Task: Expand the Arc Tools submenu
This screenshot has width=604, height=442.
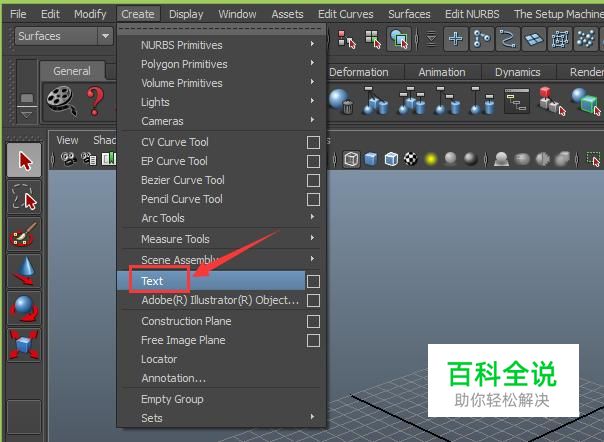Action: coord(222,218)
